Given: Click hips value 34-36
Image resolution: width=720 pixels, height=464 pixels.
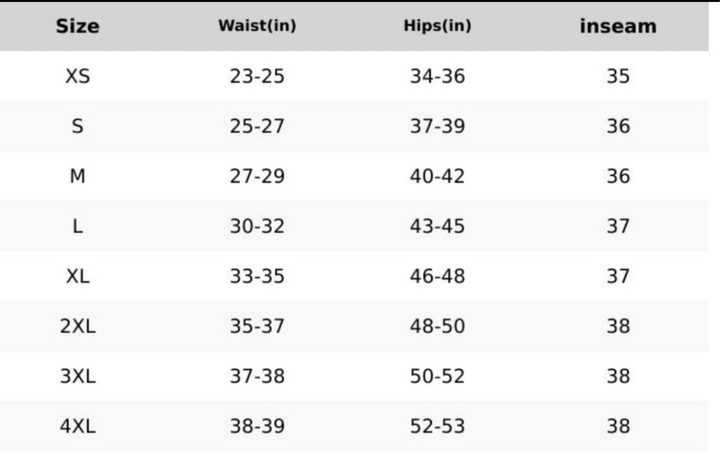Looking at the screenshot, I should 437,76.
